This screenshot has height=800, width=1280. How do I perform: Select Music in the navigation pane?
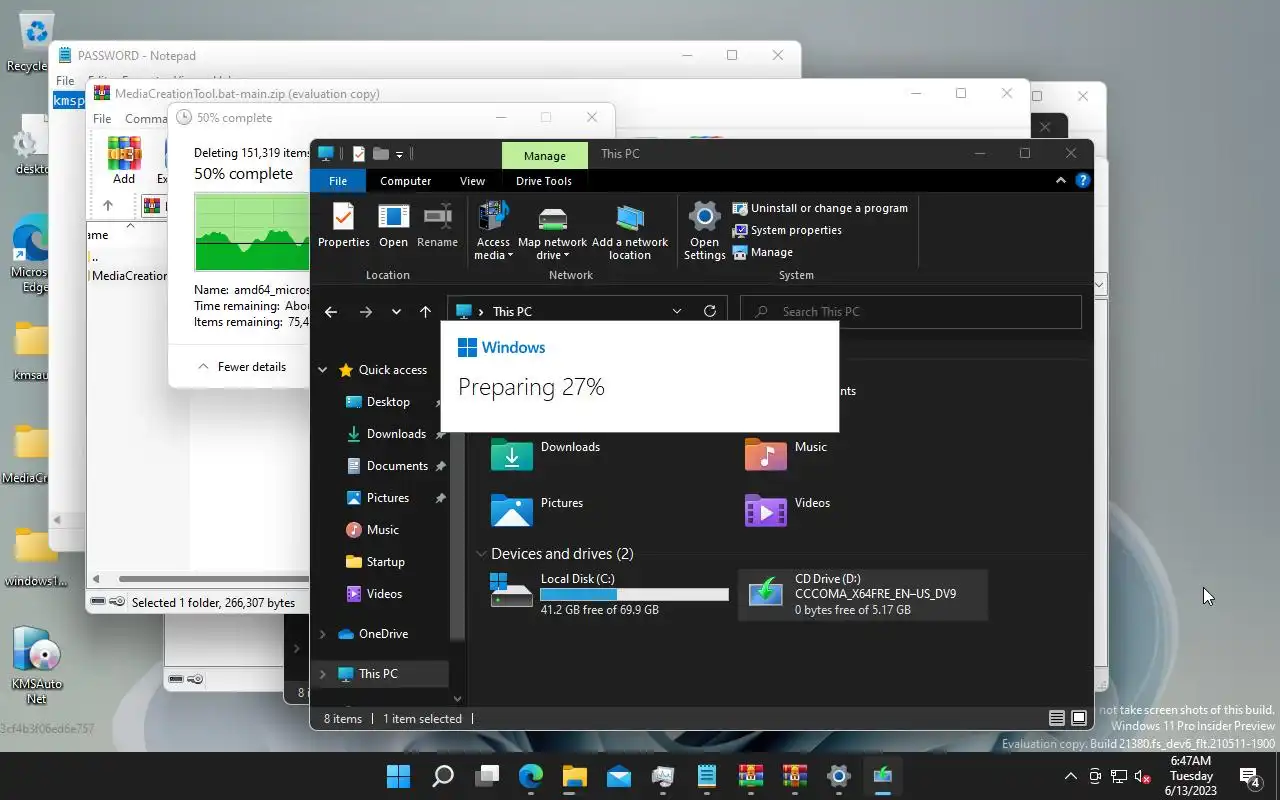[x=380, y=530]
